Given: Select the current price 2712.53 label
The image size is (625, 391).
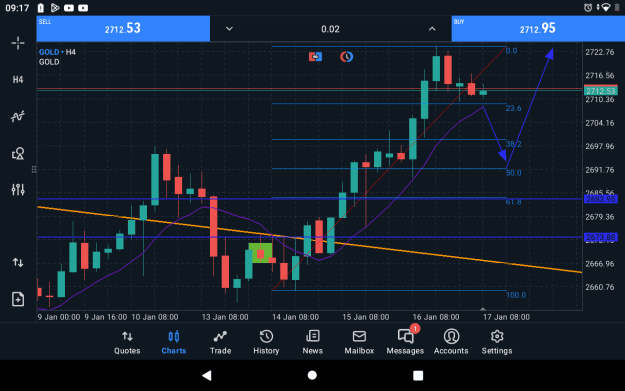Looking at the screenshot, I should coord(601,91).
